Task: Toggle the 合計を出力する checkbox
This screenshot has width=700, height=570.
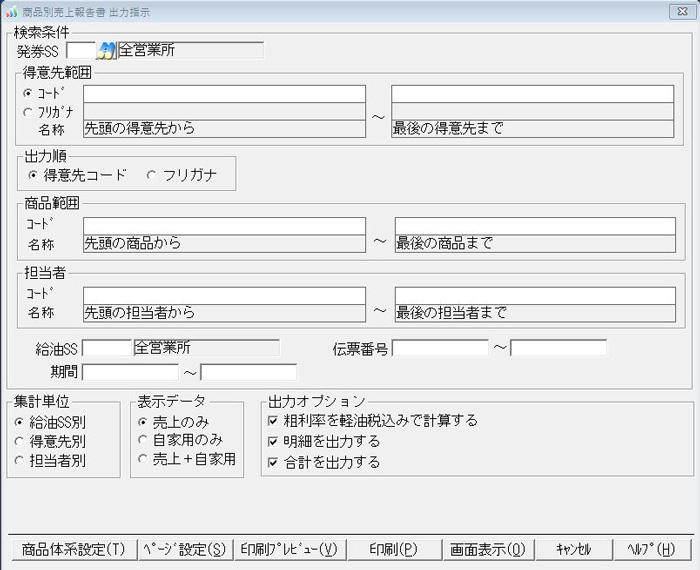Action: point(274,462)
